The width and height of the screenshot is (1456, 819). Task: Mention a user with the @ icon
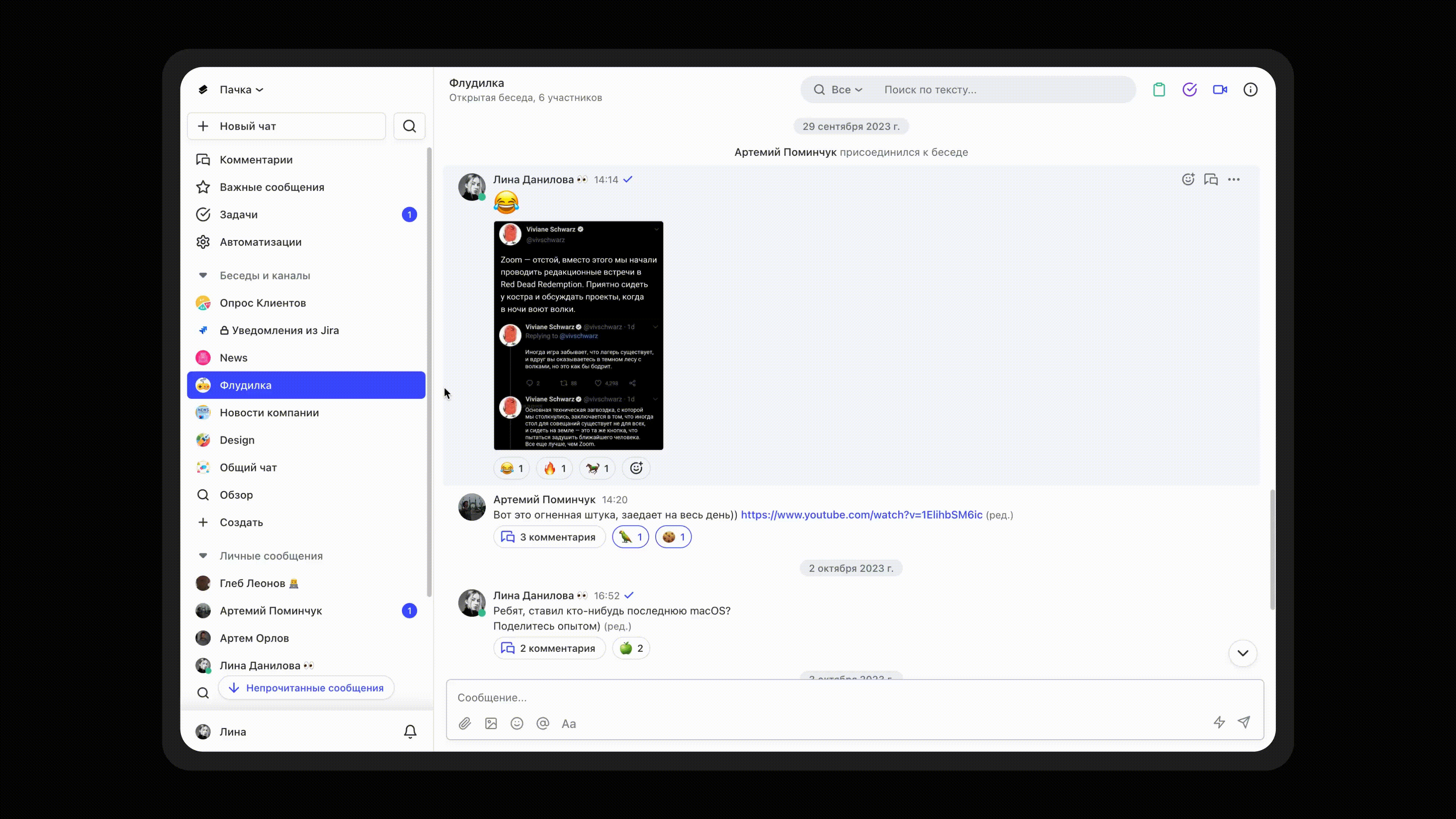coord(543,723)
